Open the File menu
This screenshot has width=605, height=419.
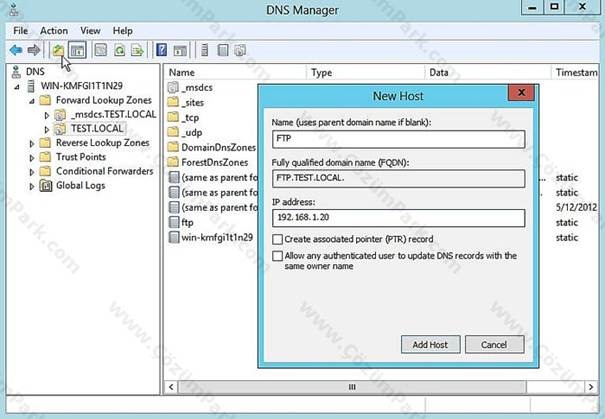click(20, 31)
